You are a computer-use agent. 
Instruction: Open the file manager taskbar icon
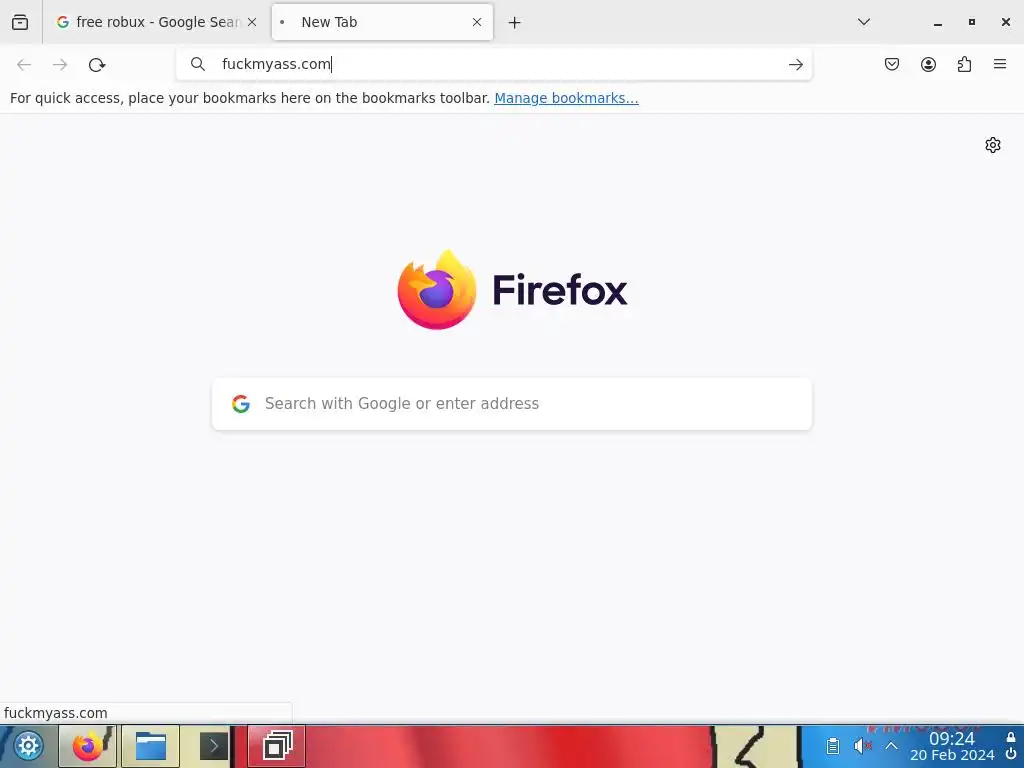coord(151,746)
